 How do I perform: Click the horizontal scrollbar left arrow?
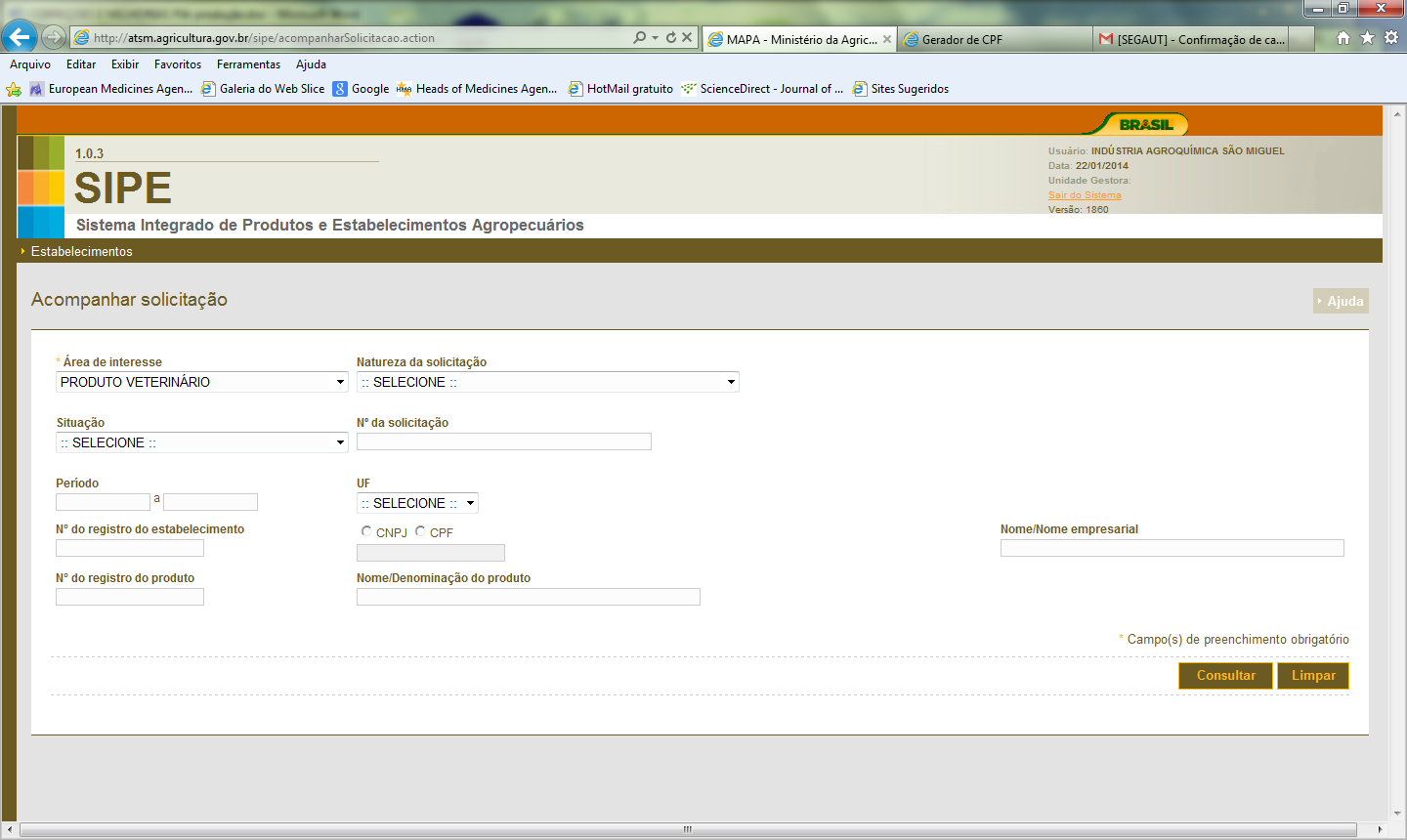tap(10, 829)
